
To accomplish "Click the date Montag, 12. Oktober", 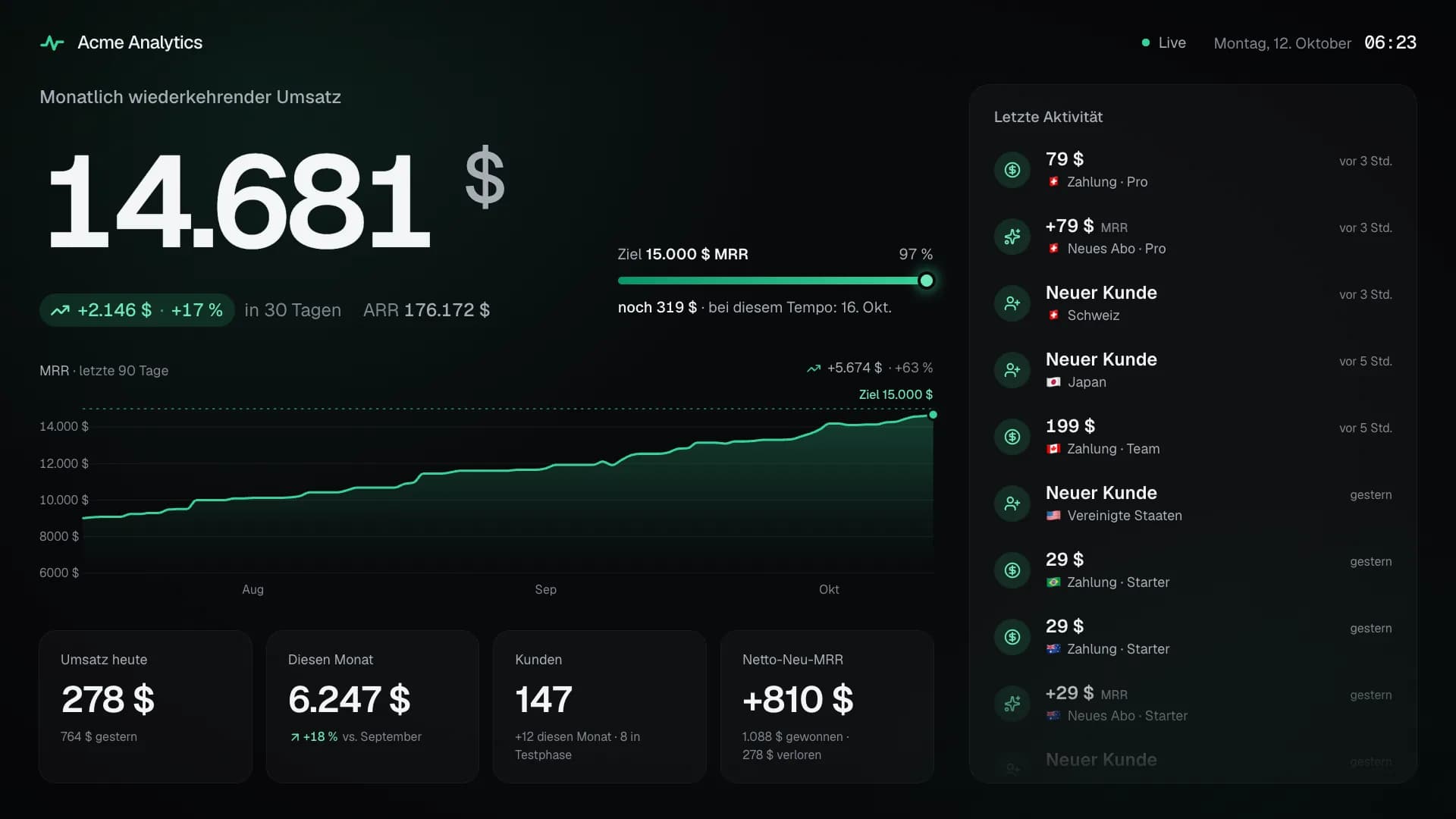I will pos(1282,43).
